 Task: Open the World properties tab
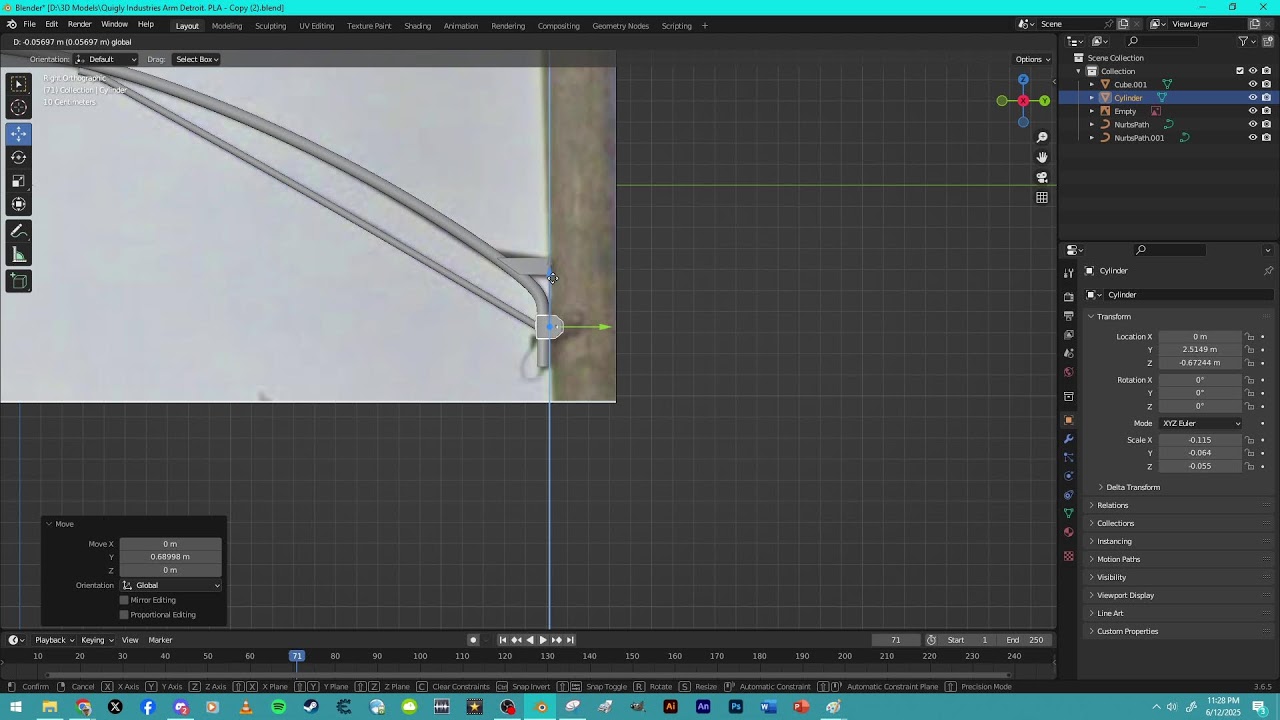pos(1068,372)
